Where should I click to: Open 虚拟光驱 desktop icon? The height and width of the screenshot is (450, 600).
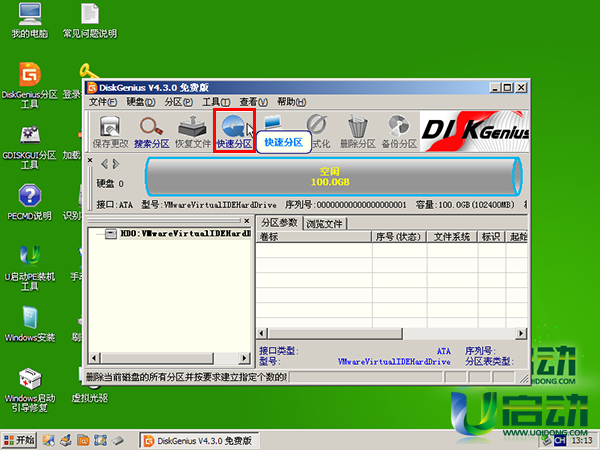pyautogui.click(x=90, y=398)
